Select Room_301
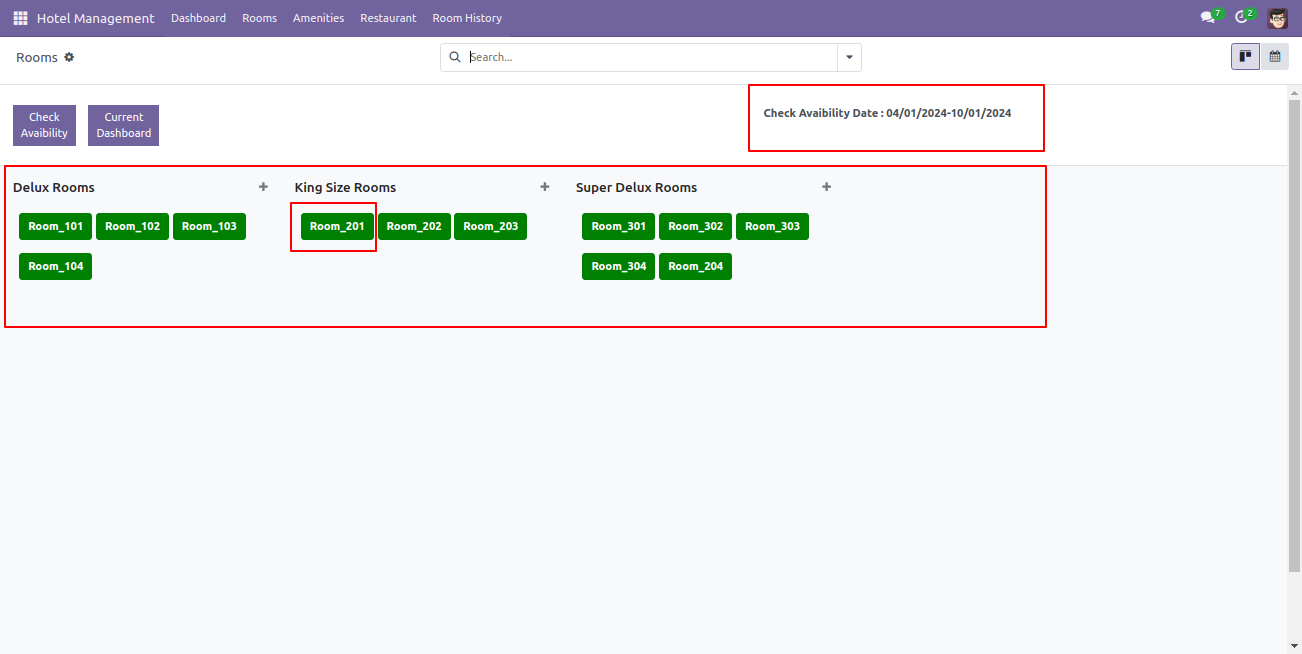 point(619,226)
